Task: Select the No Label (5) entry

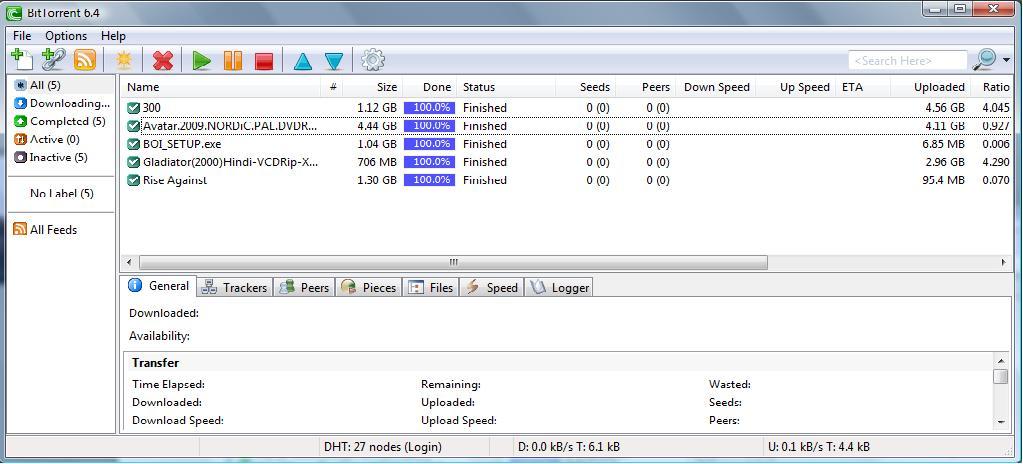Action: pos(61,193)
